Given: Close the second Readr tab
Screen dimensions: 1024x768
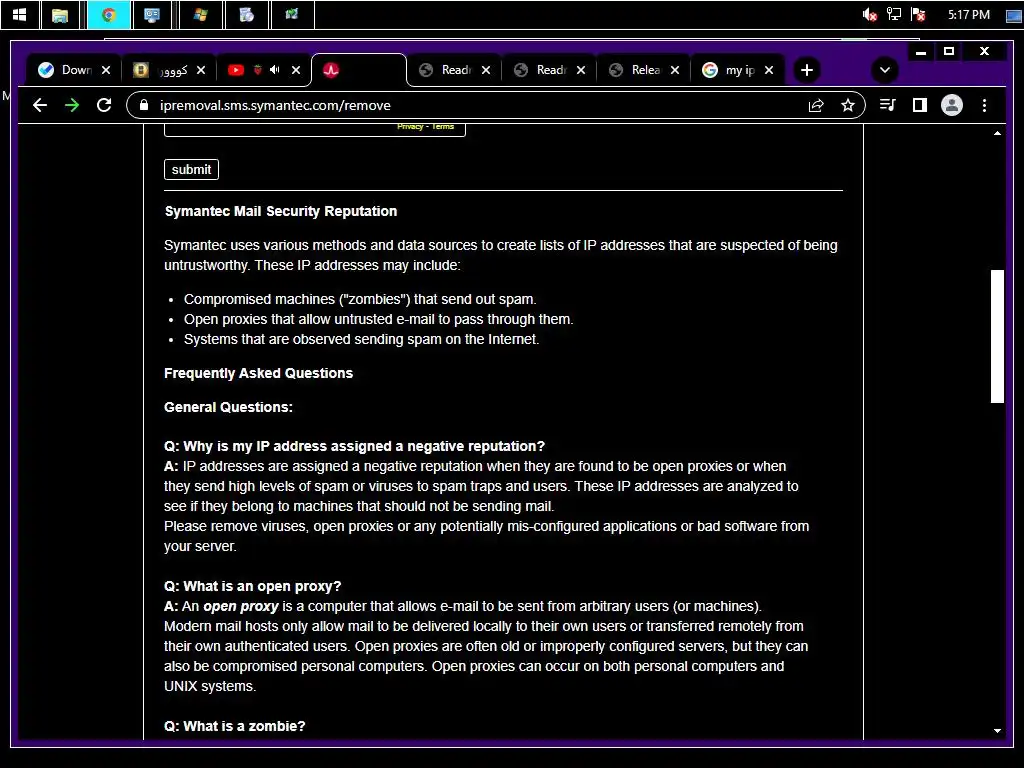Looking at the screenshot, I should coord(581,70).
